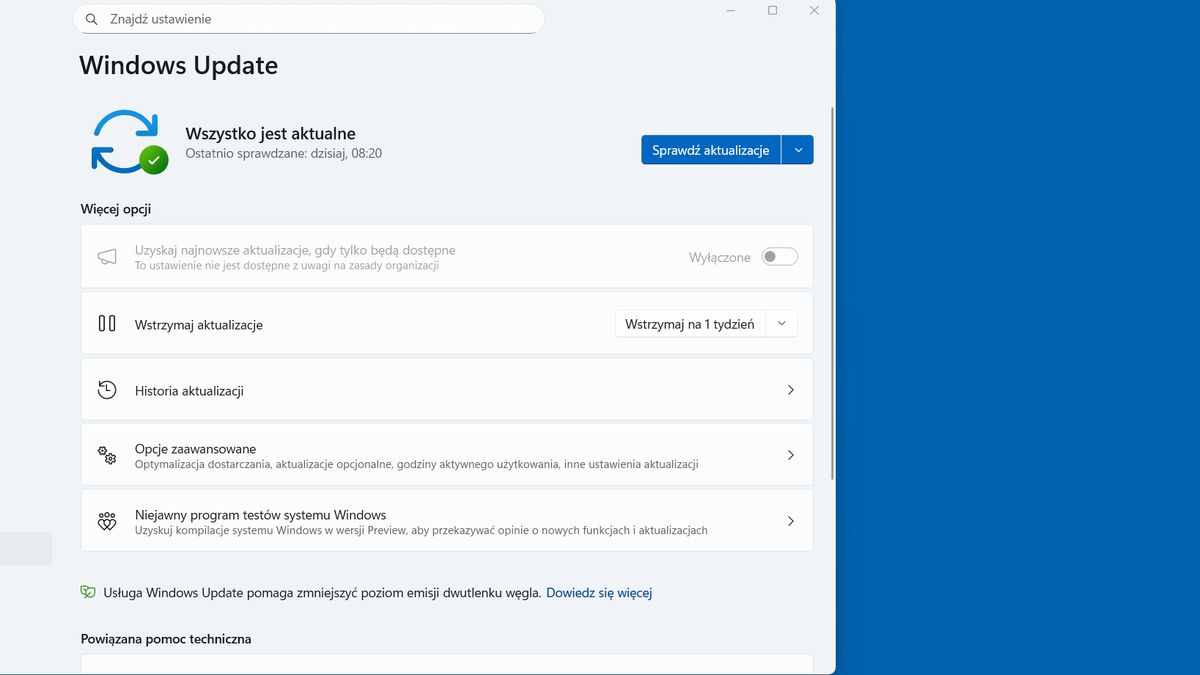Viewport: 1200px width, 675px height.
Task: Click the magnifier icon in search box
Action: (92, 19)
